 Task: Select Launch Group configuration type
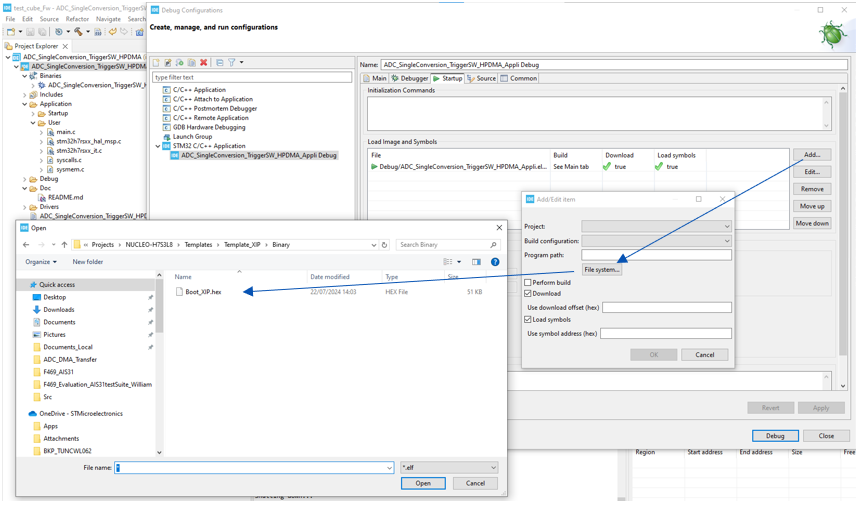click(192, 137)
